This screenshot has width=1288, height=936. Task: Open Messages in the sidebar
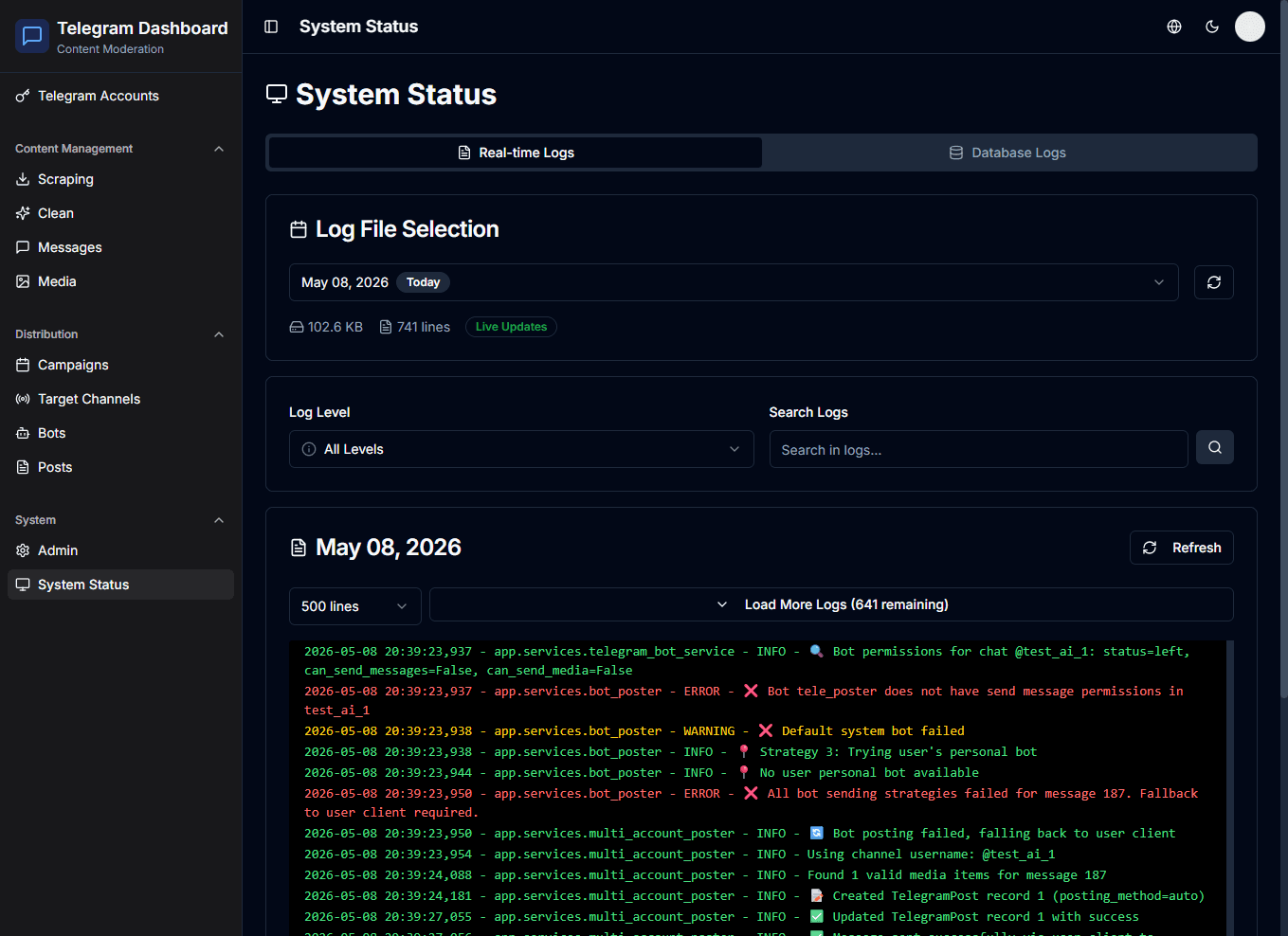tap(120, 247)
